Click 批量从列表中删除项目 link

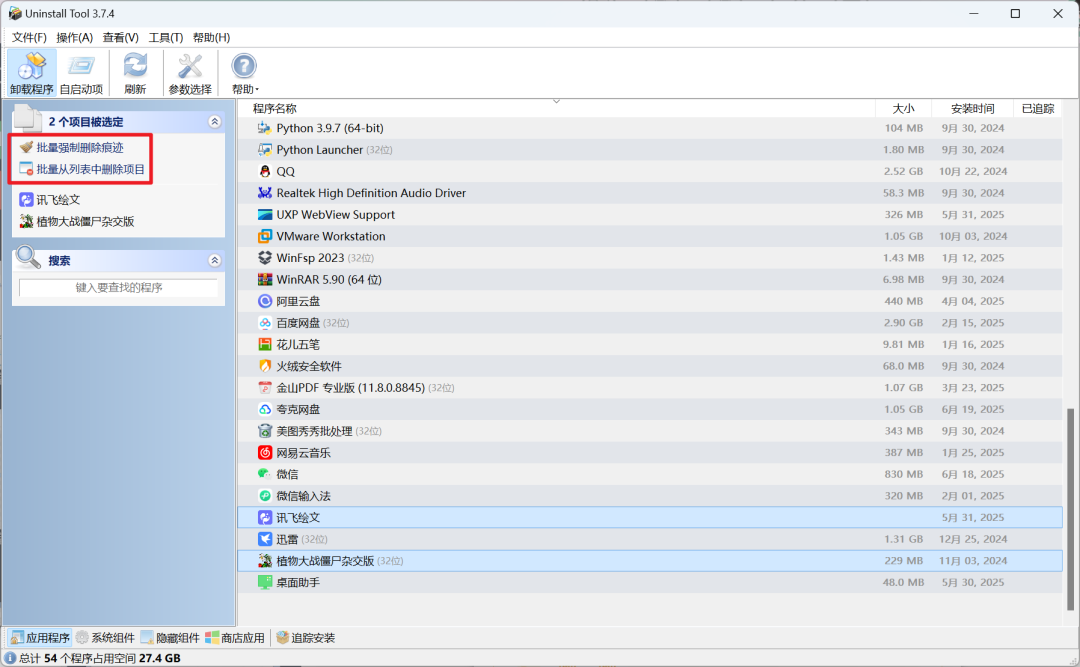pyautogui.click(x=91, y=170)
